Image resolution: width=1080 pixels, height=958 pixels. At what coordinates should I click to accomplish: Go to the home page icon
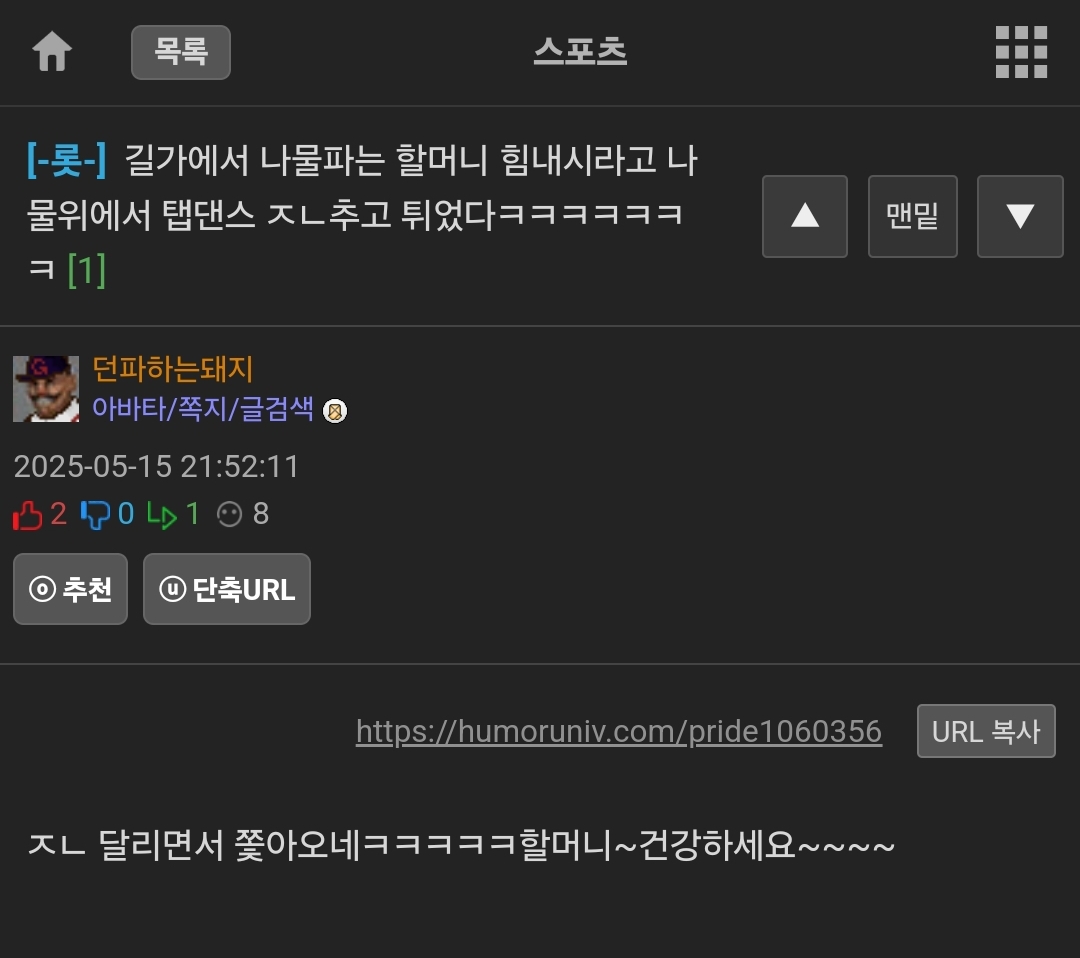(52, 52)
